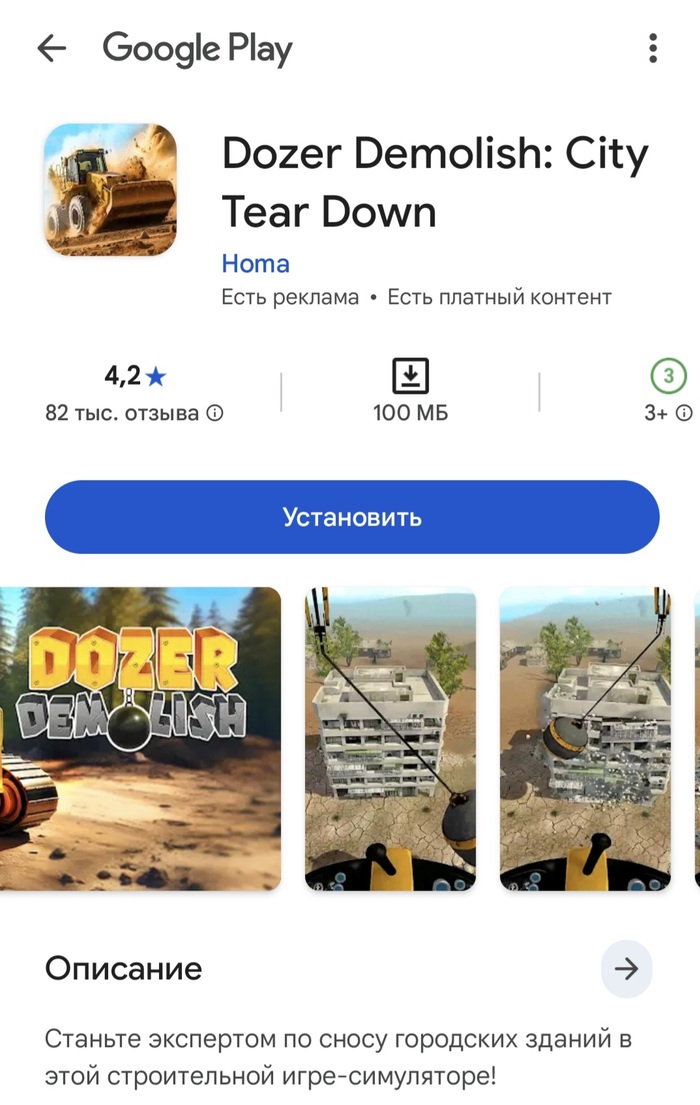Viewport: 700px width, 1105px height.
Task: Tap the green 3+ age rating badge
Action: tap(668, 376)
